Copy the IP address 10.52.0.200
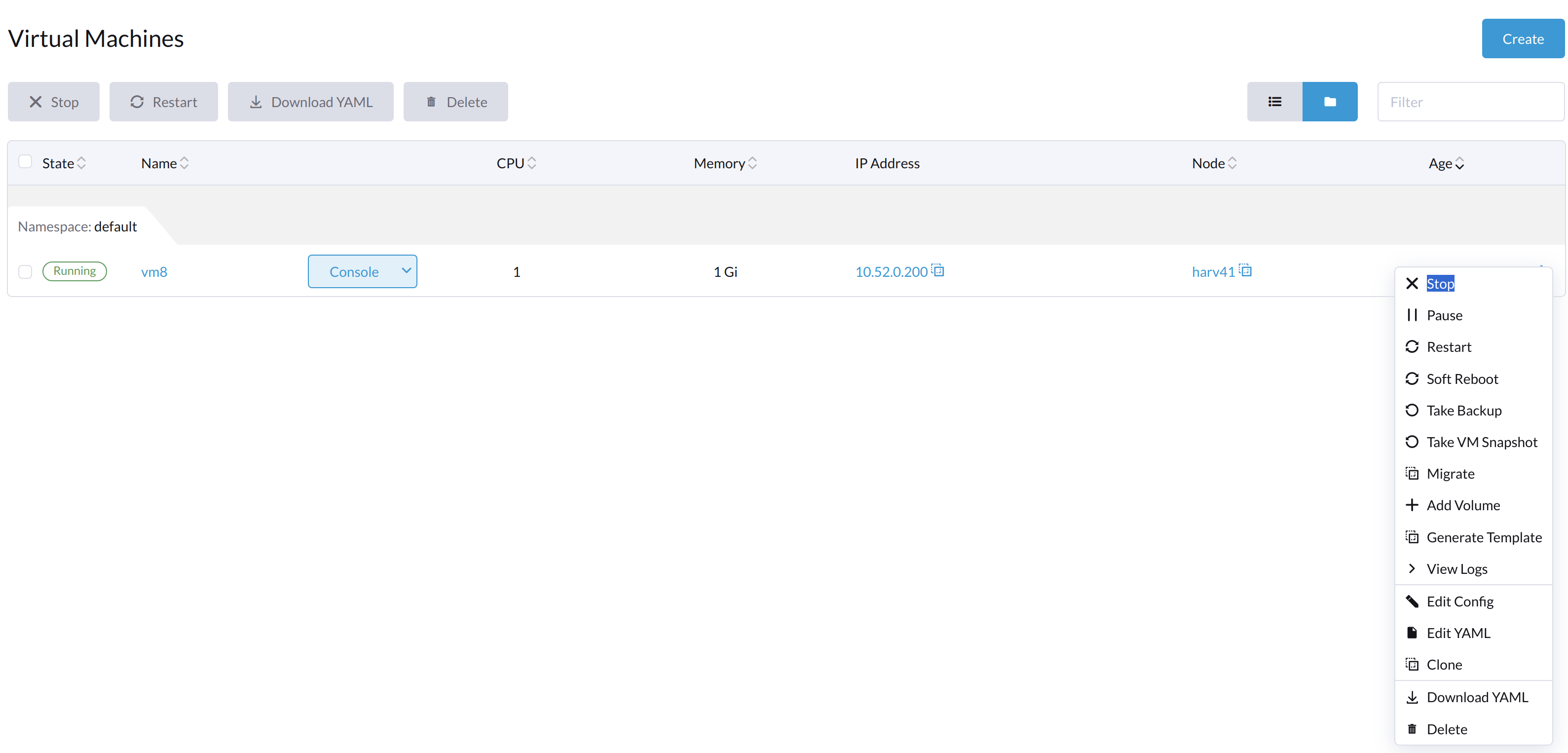The height and width of the screenshot is (753, 1568). (x=938, y=270)
